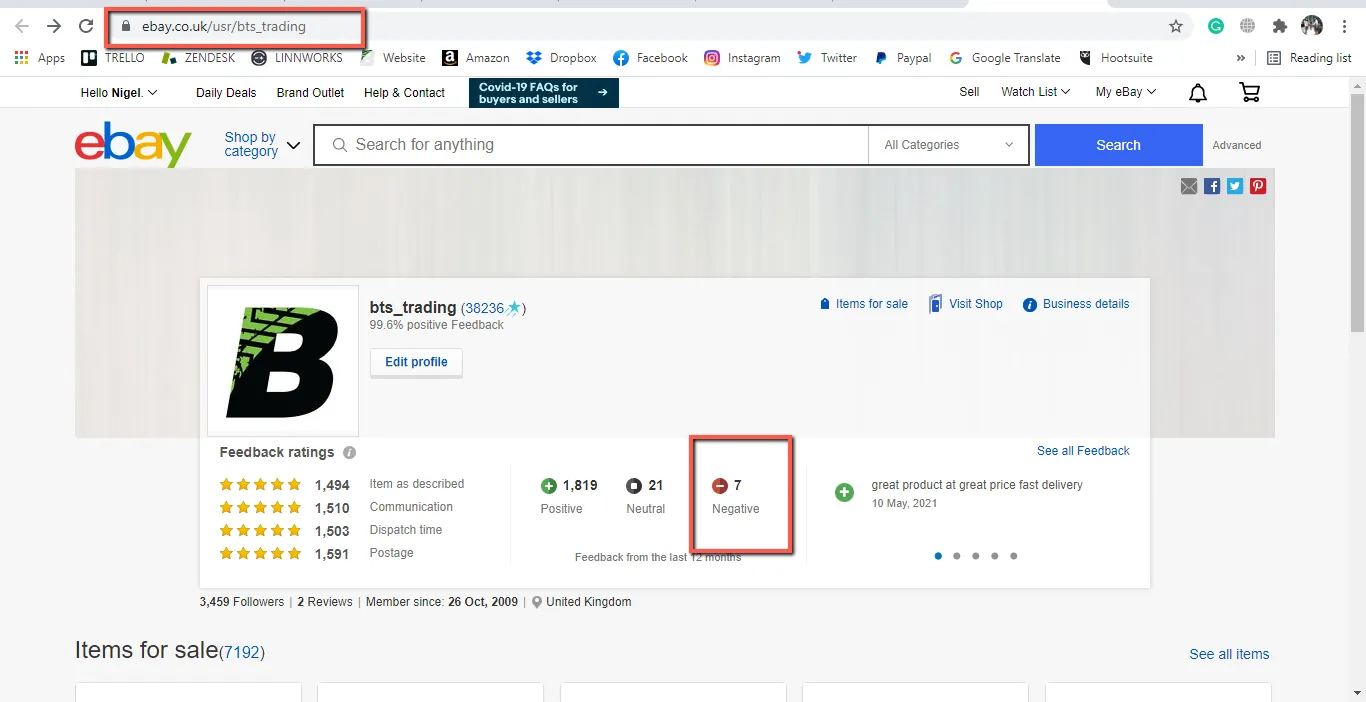Open the Google Translate bookmark
This screenshot has width=1366, height=702.
[x=1005, y=58]
